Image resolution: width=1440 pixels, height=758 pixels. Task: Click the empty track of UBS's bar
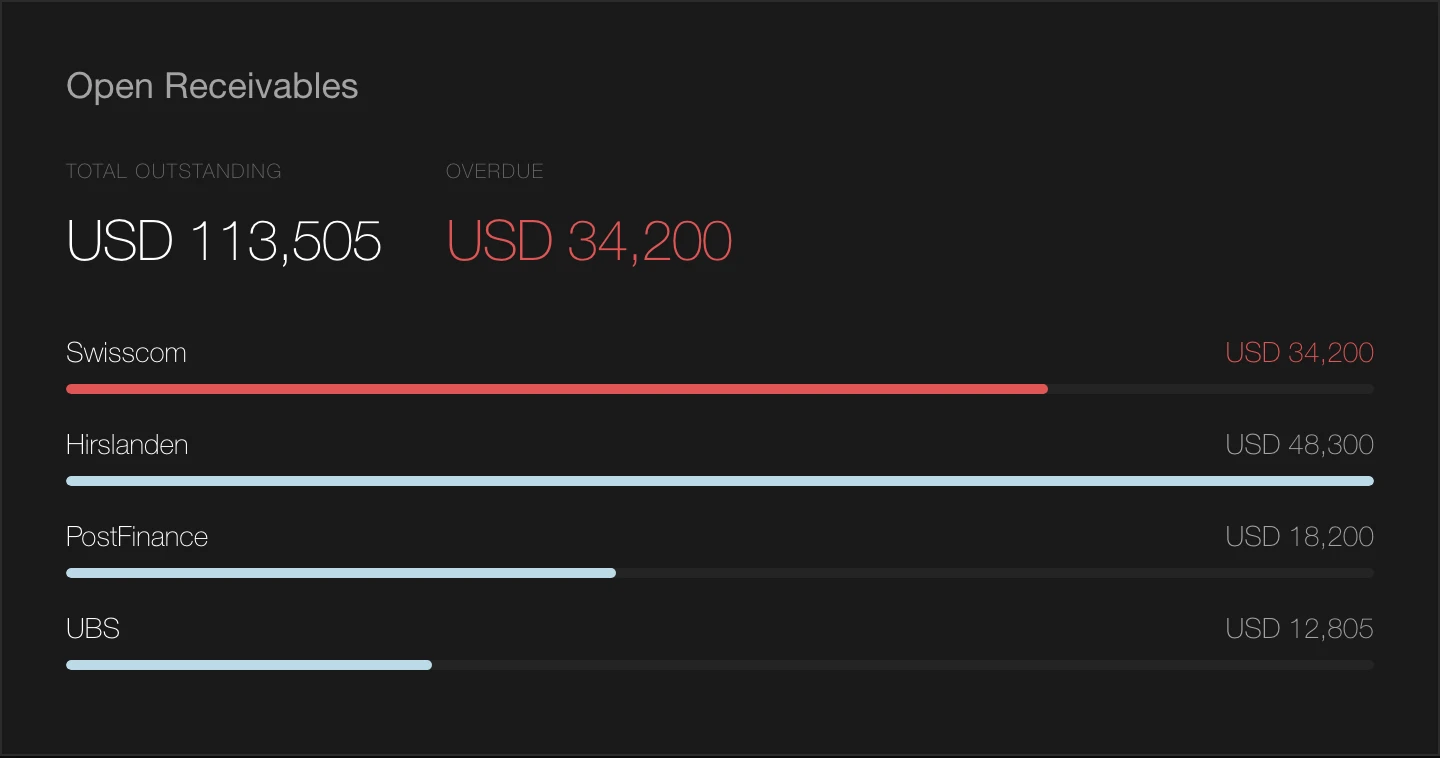(903, 665)
